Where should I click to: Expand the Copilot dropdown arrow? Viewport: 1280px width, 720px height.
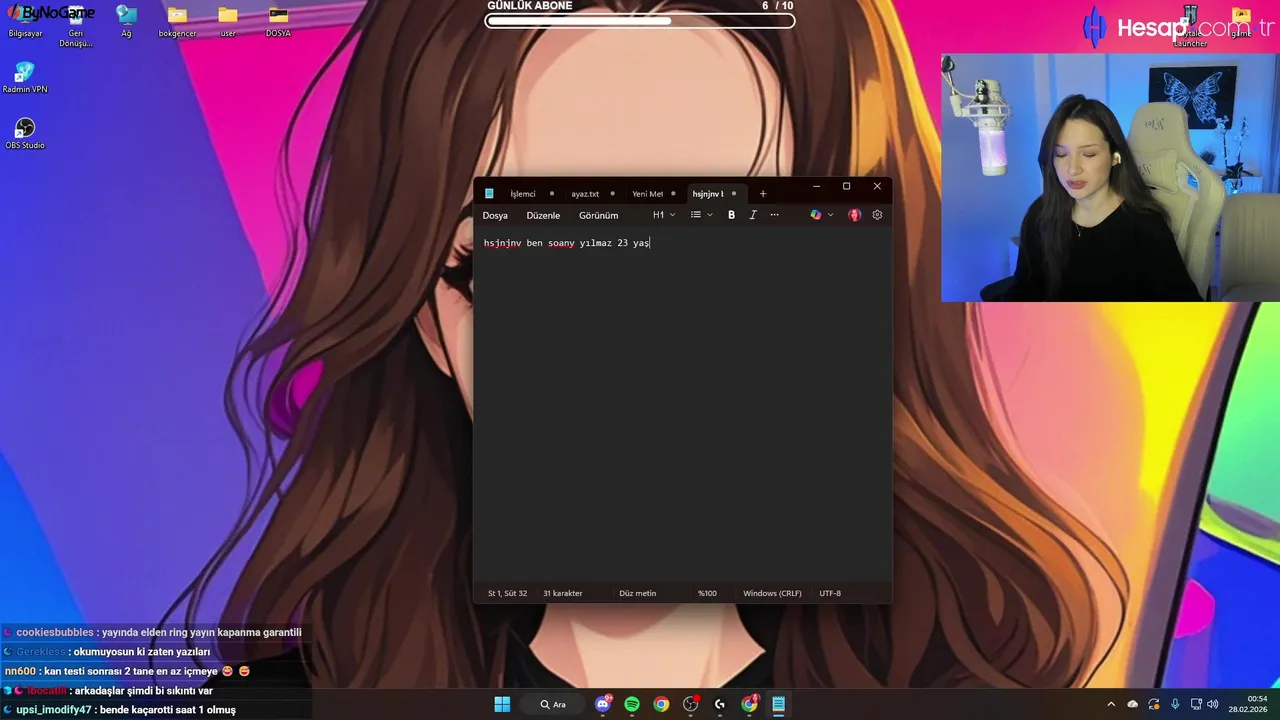(x=830, y=215)
